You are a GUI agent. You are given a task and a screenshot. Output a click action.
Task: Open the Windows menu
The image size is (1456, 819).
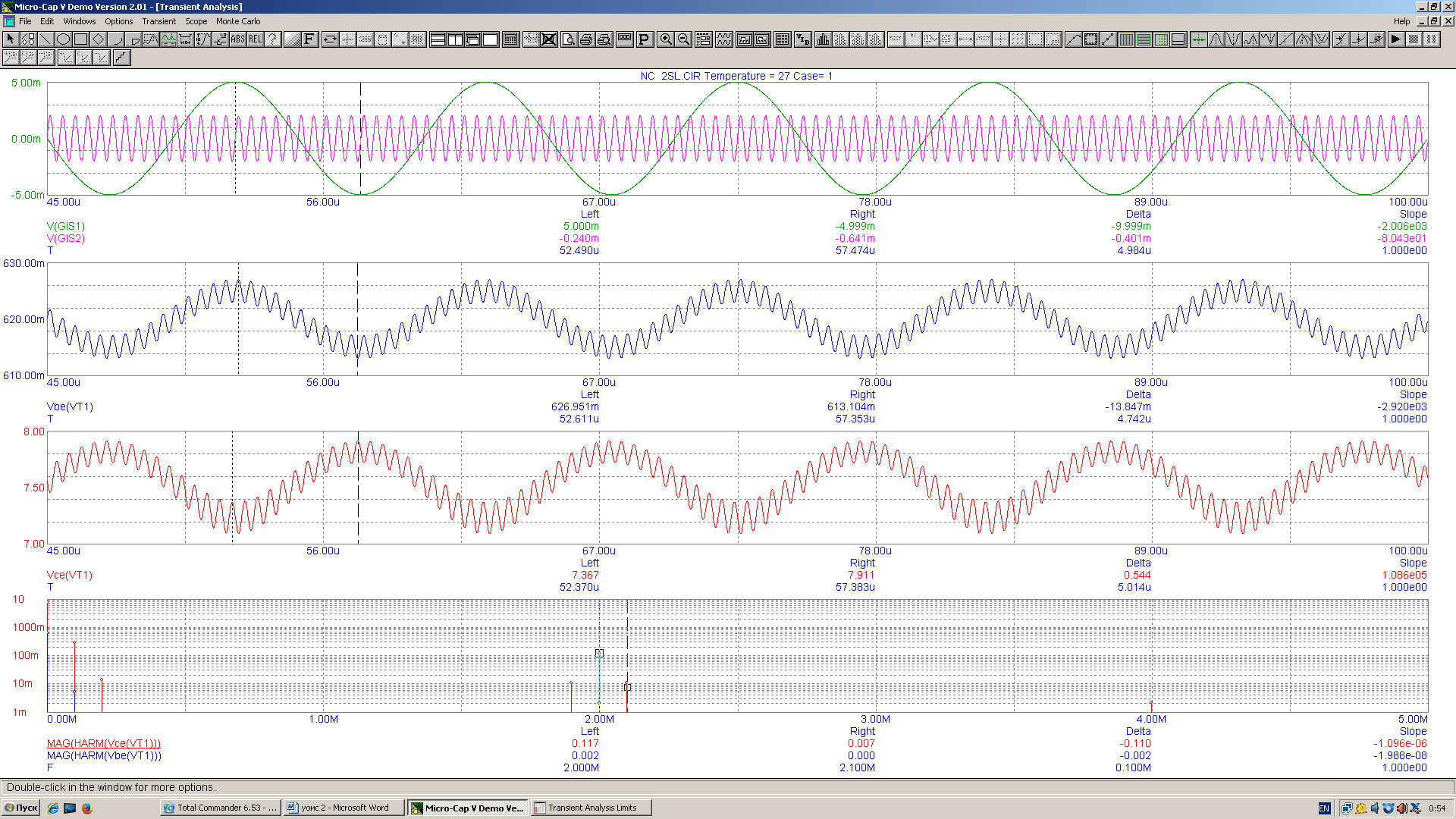pyautogui.click(x=79, y=21)
